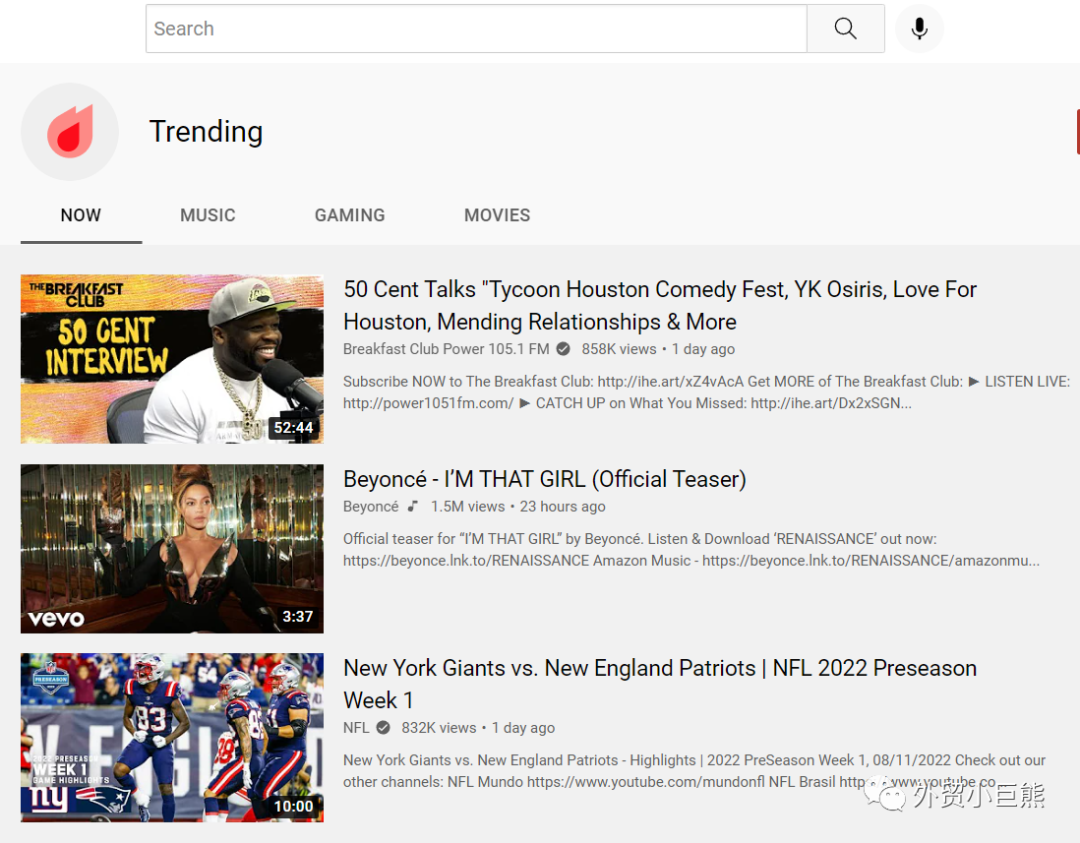
Task: Visit the Beyoncé channel name link
Action: 371,506
